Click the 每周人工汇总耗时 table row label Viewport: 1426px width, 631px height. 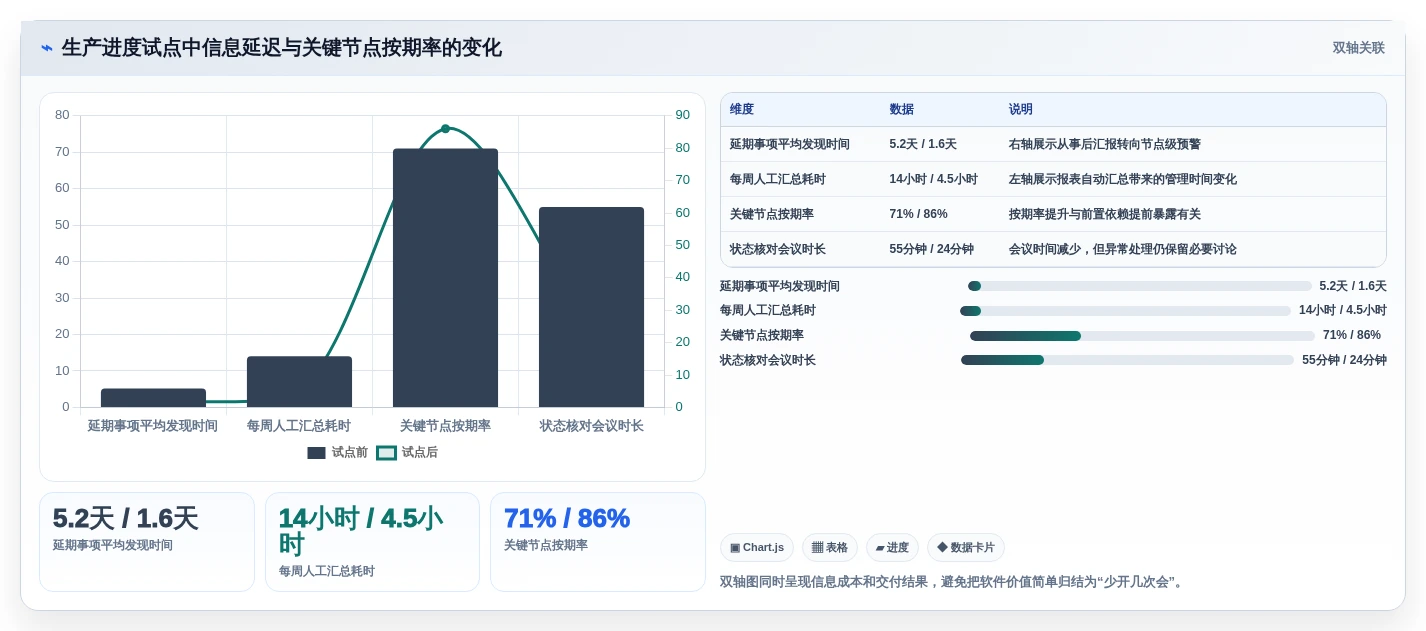(778, 180)
